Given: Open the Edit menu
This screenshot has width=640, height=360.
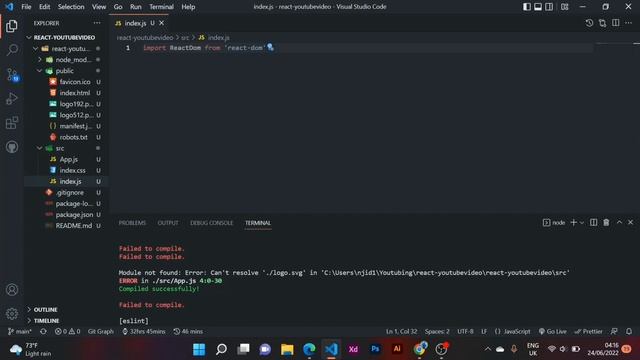Looking at the screenshot, I should click(44, 7).
